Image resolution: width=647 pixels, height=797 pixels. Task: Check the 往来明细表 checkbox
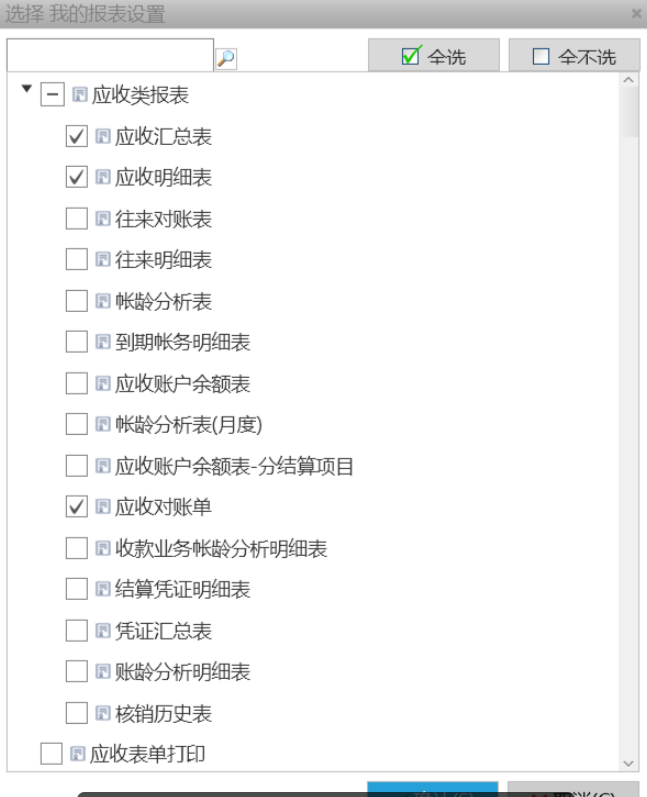[x=76, y=260]
